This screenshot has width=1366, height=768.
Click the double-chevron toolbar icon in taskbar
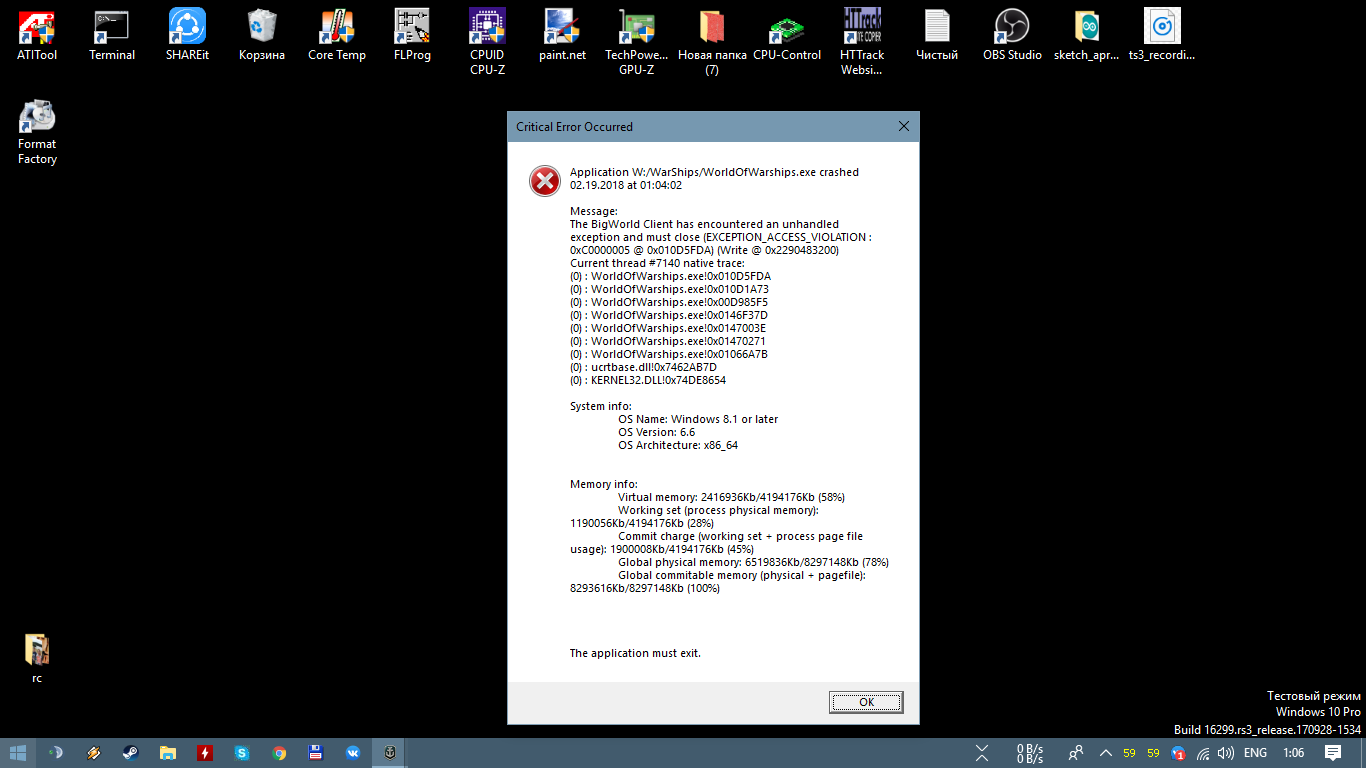(982, 753)
